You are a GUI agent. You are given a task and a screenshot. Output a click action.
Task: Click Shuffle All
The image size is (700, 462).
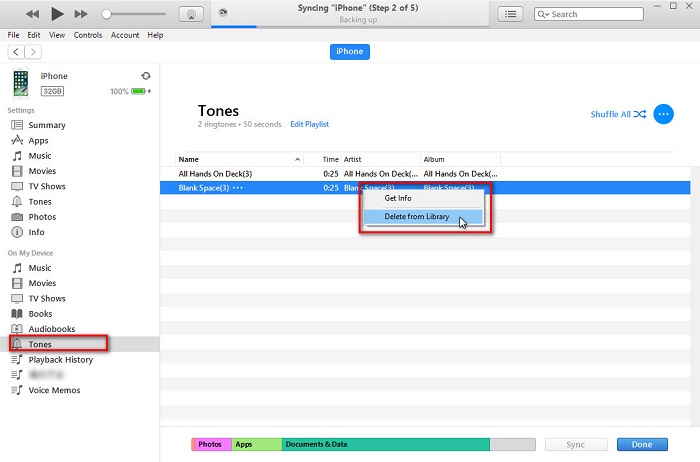tap(618, 114)
